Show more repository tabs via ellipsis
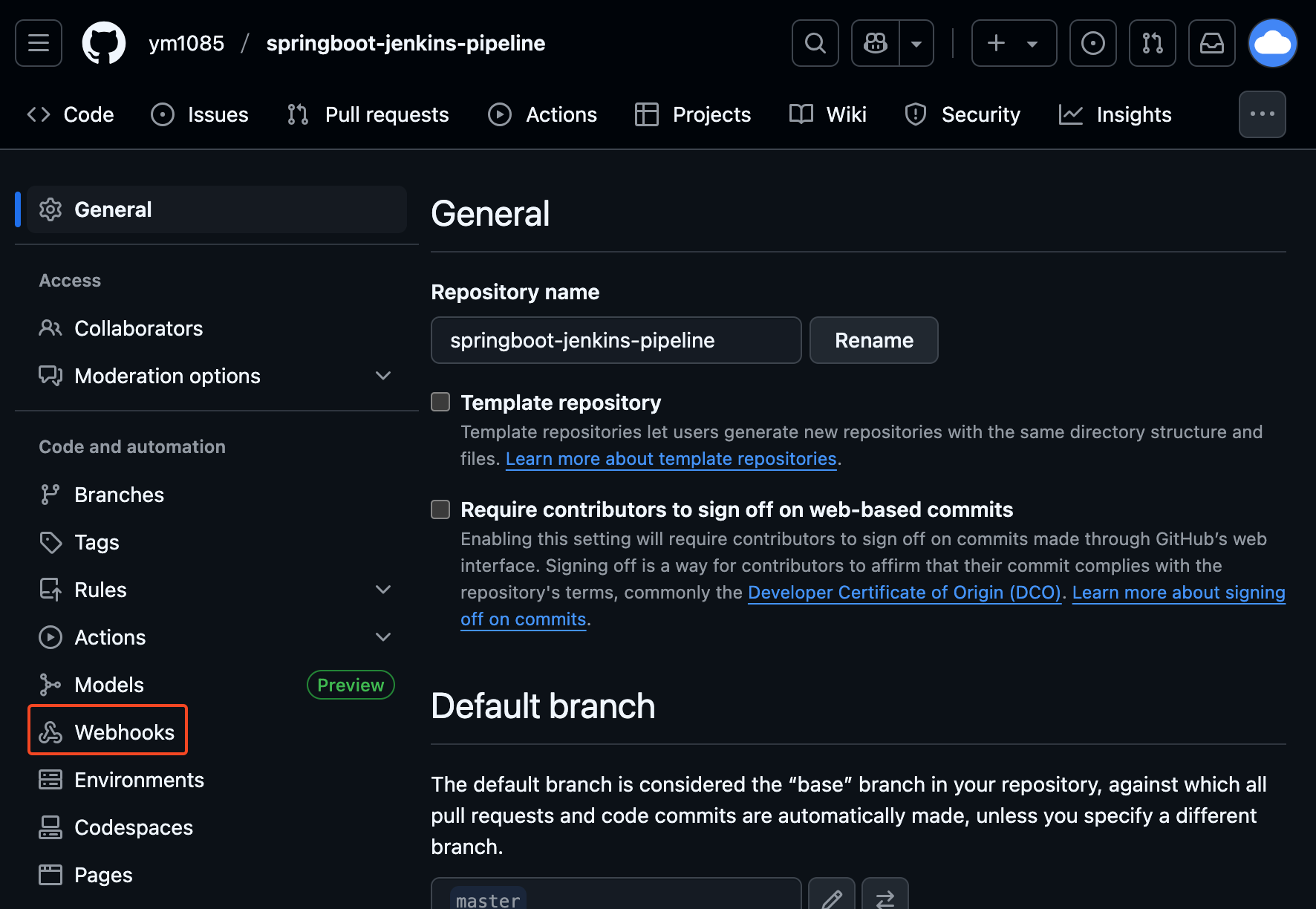 point(1263,114)
